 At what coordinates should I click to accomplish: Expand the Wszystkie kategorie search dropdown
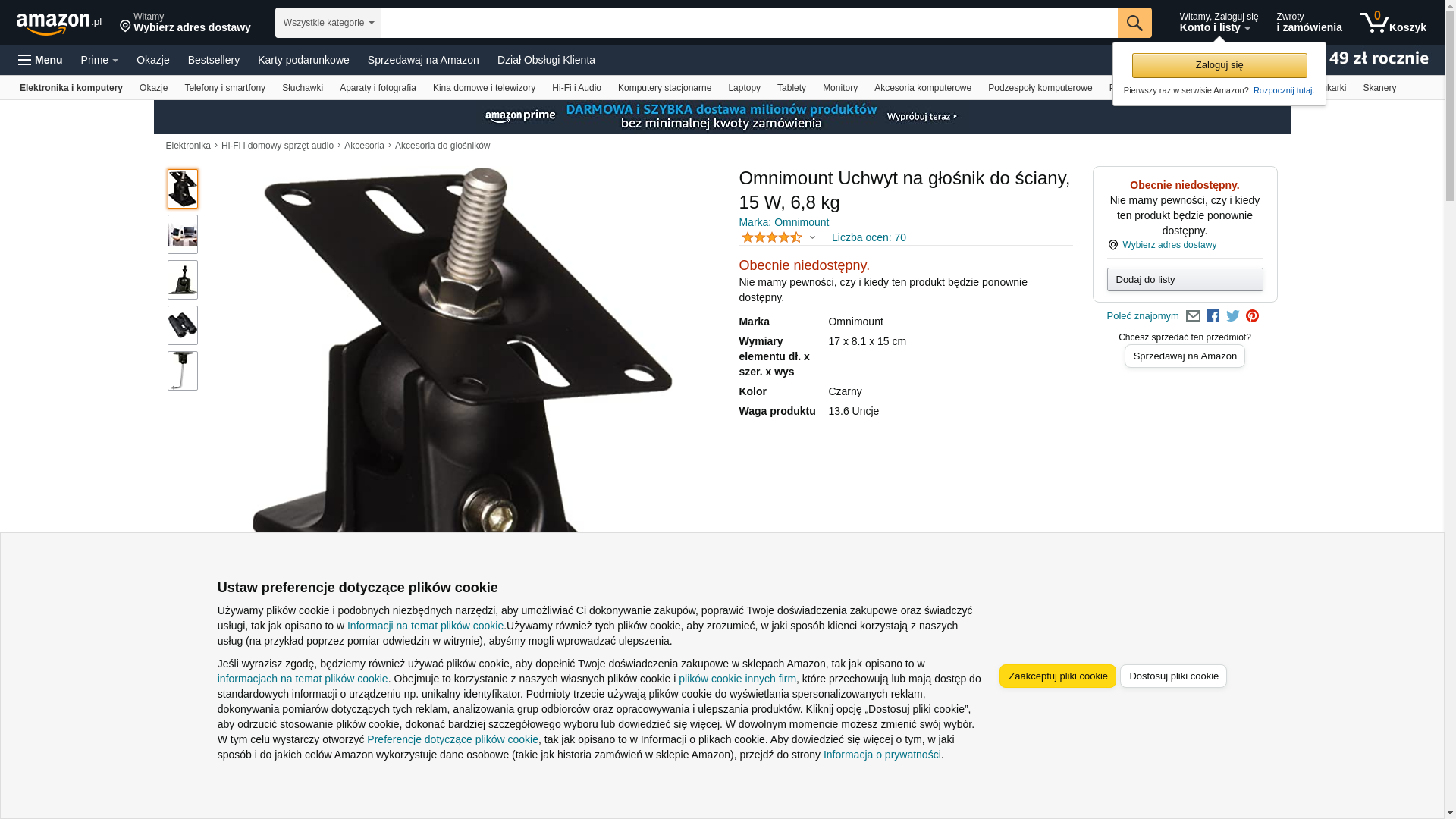[x=328, y=23]
